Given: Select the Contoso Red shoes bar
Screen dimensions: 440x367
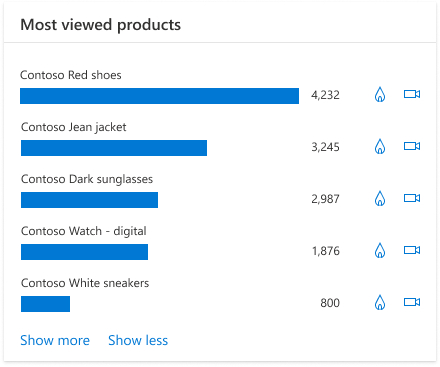Looking at the screenshot, I should (x=159, y=96).
